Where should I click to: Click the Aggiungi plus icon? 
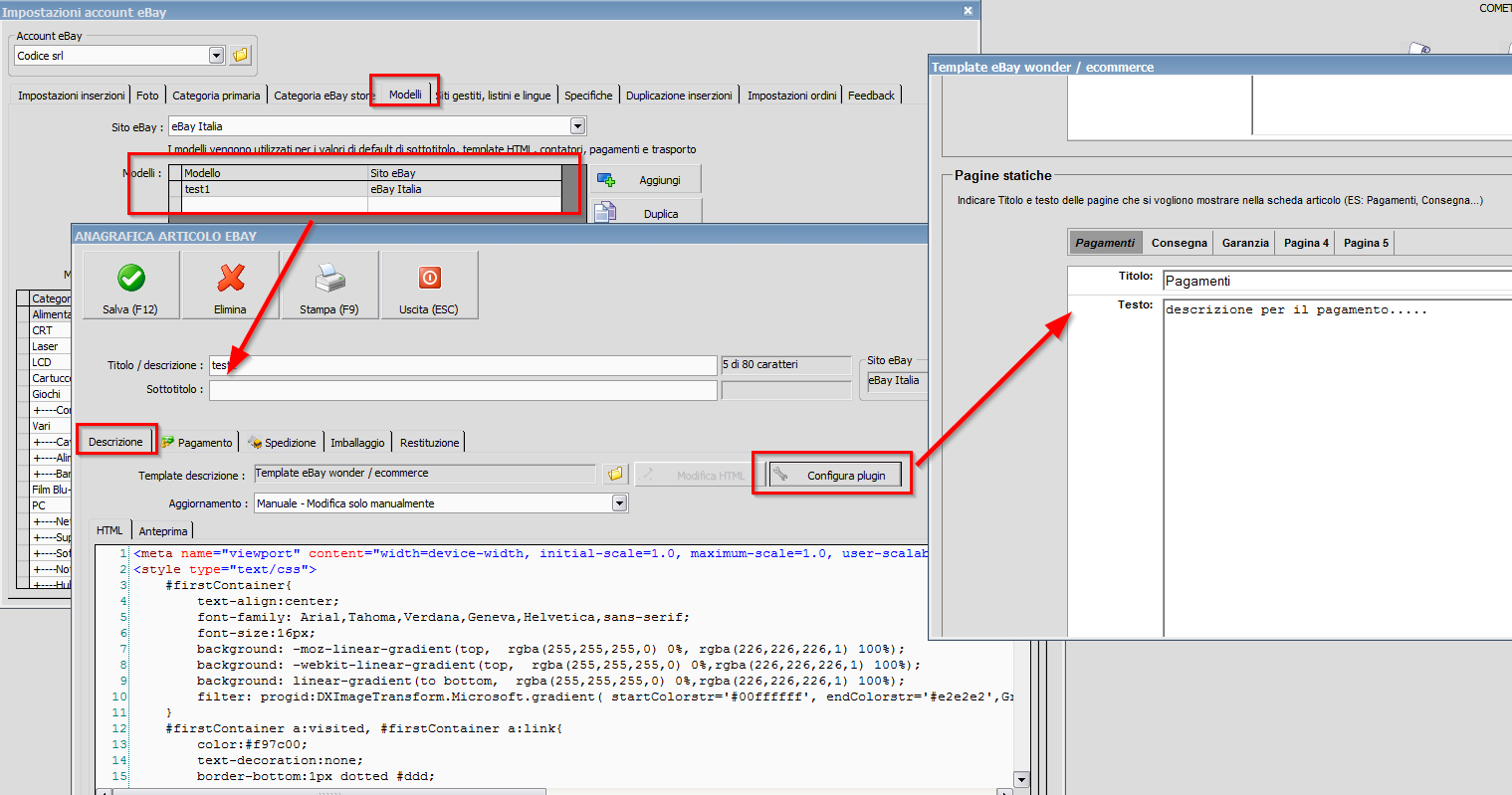605,180
